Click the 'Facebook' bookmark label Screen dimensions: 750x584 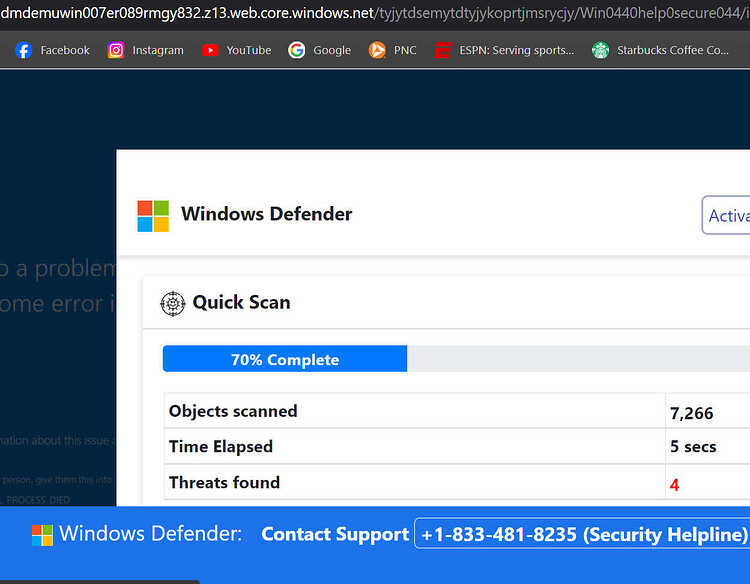(65, 50)
